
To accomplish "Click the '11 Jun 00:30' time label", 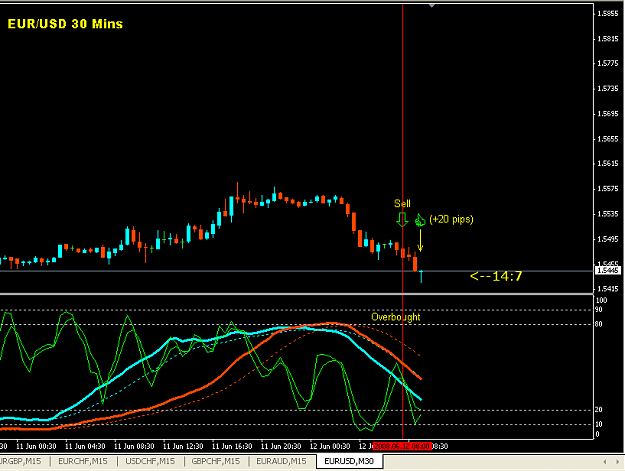I will (36, 446).
